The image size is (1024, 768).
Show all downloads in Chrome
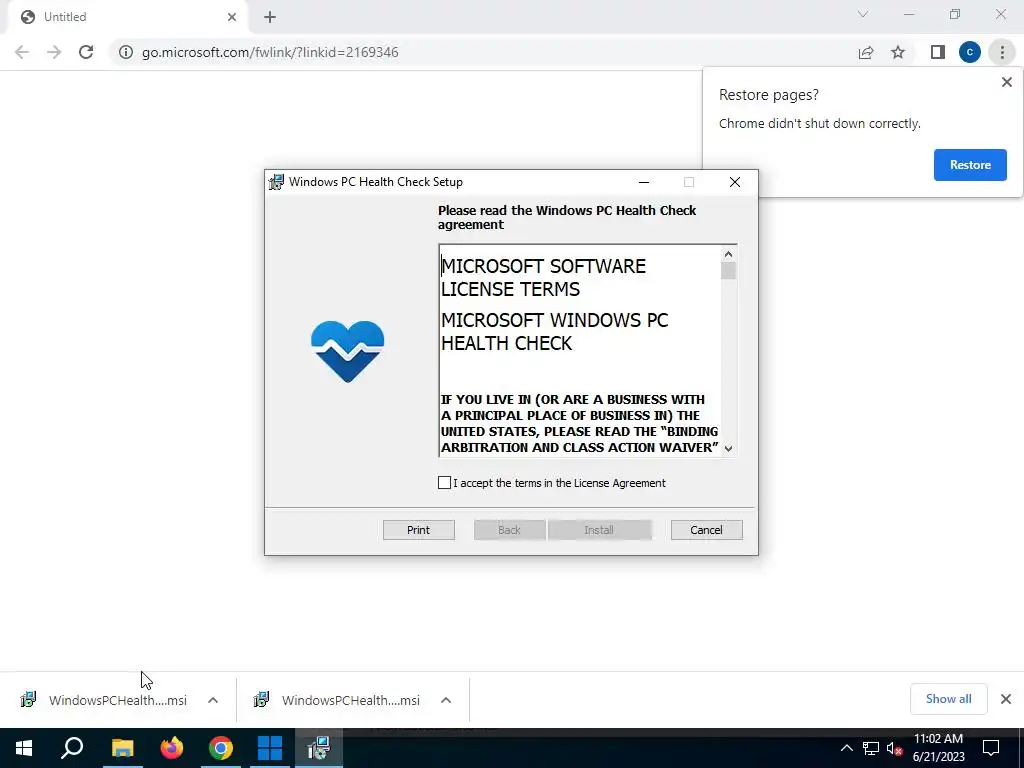click(948, 699)
